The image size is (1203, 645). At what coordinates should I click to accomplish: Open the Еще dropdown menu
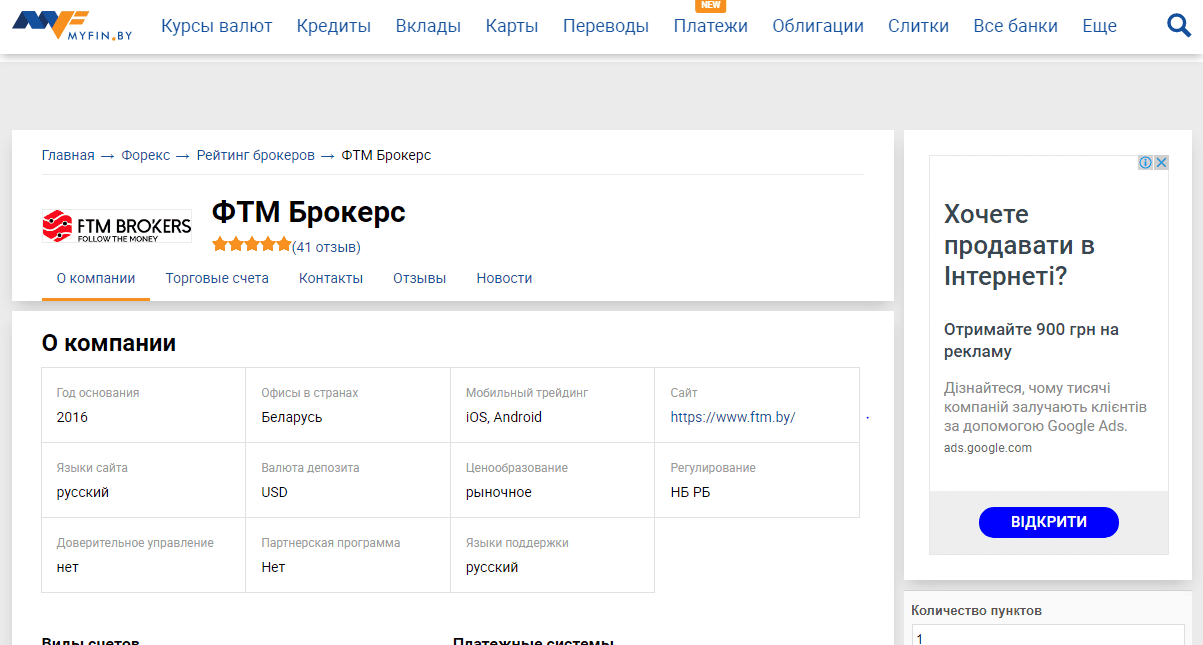(1099, 26)
